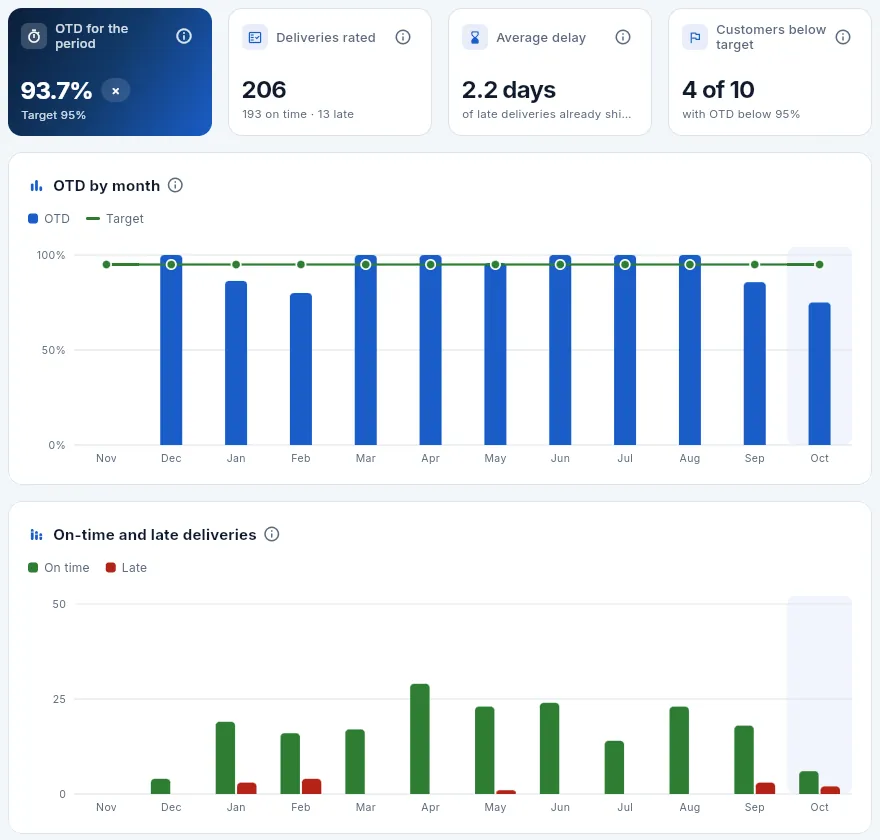Select the Customers below target card
This screenshot has width=880, height=840.
(770, 72)
